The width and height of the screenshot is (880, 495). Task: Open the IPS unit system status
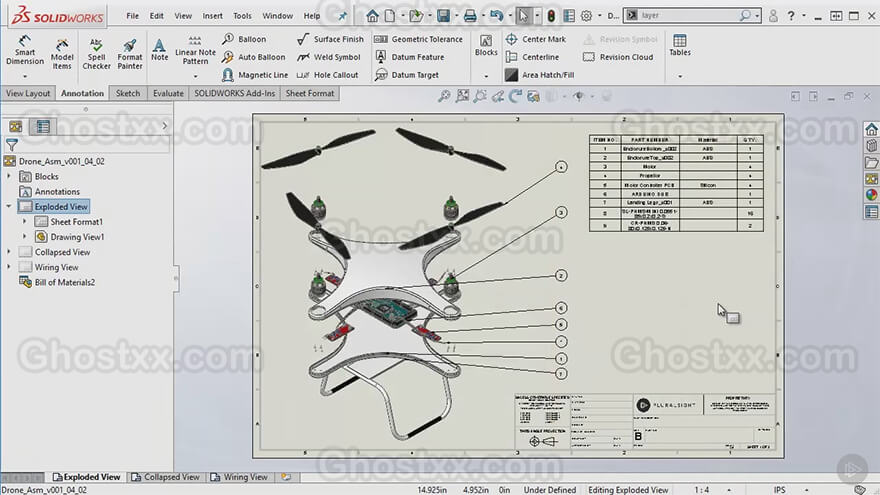point(780,490)
